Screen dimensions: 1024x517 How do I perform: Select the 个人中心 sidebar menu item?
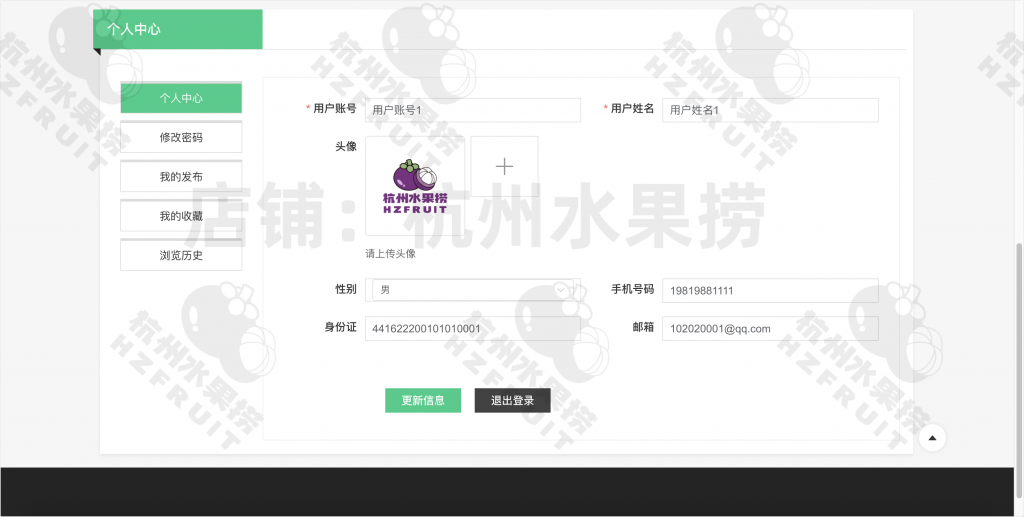pyautogui.click(x=181, y=98)
